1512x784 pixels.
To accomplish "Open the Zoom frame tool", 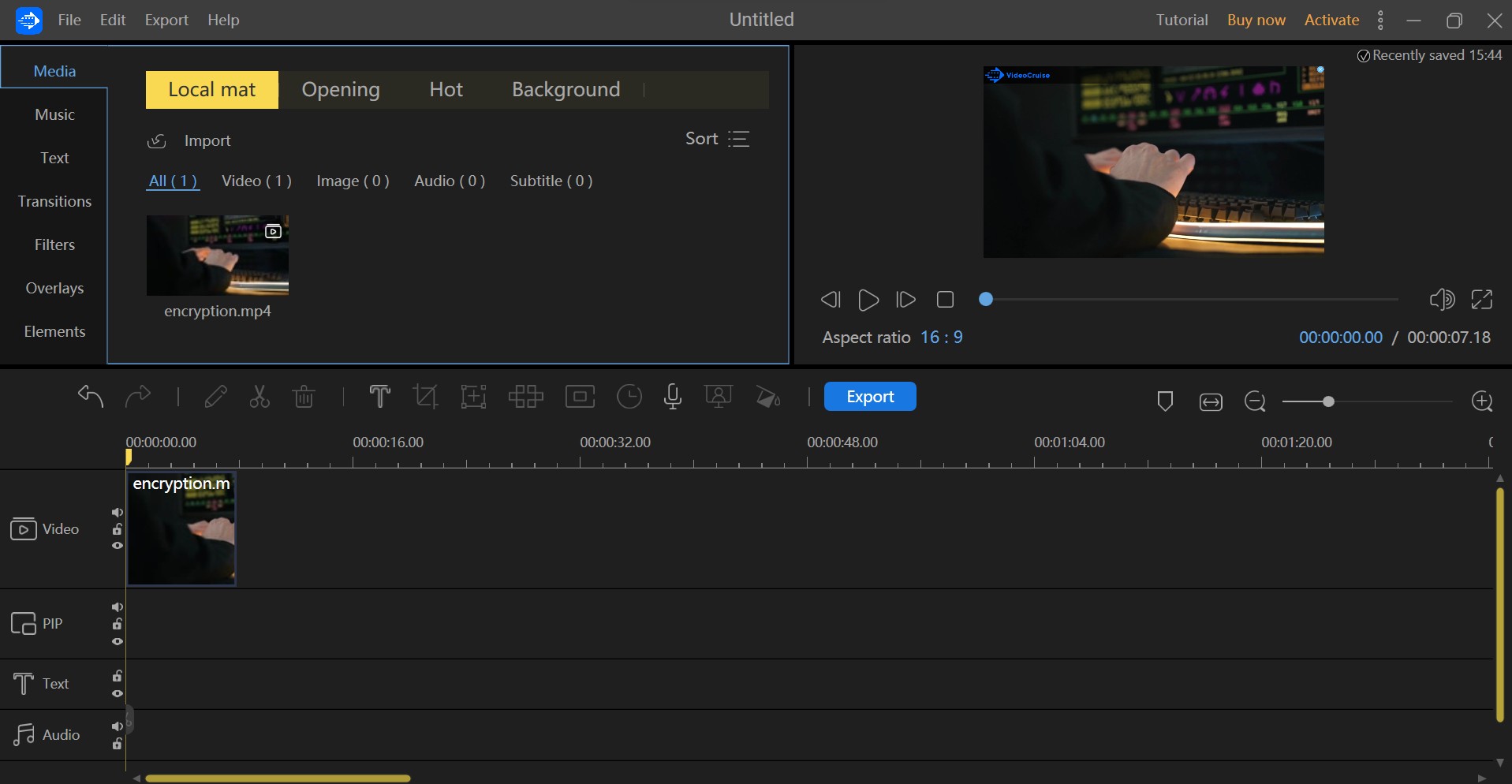I will click(x=473, y=396).
